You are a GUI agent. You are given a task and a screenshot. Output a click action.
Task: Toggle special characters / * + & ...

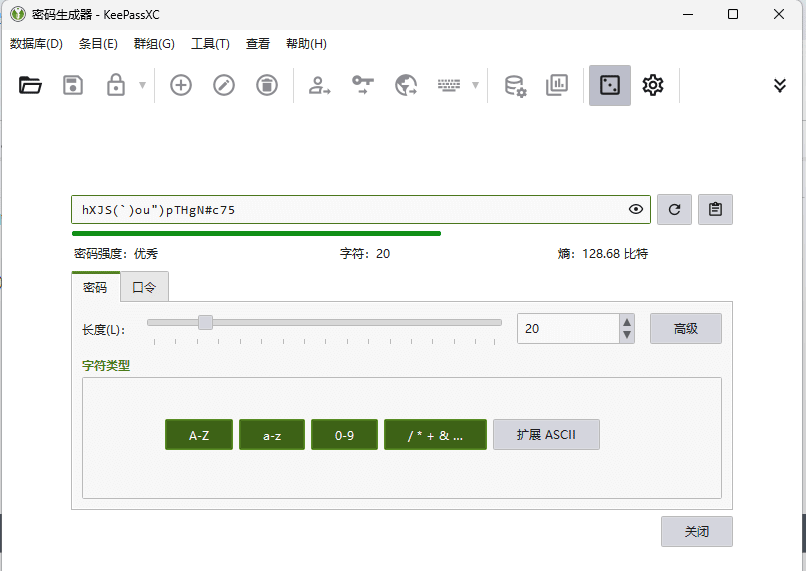[435, 435]
